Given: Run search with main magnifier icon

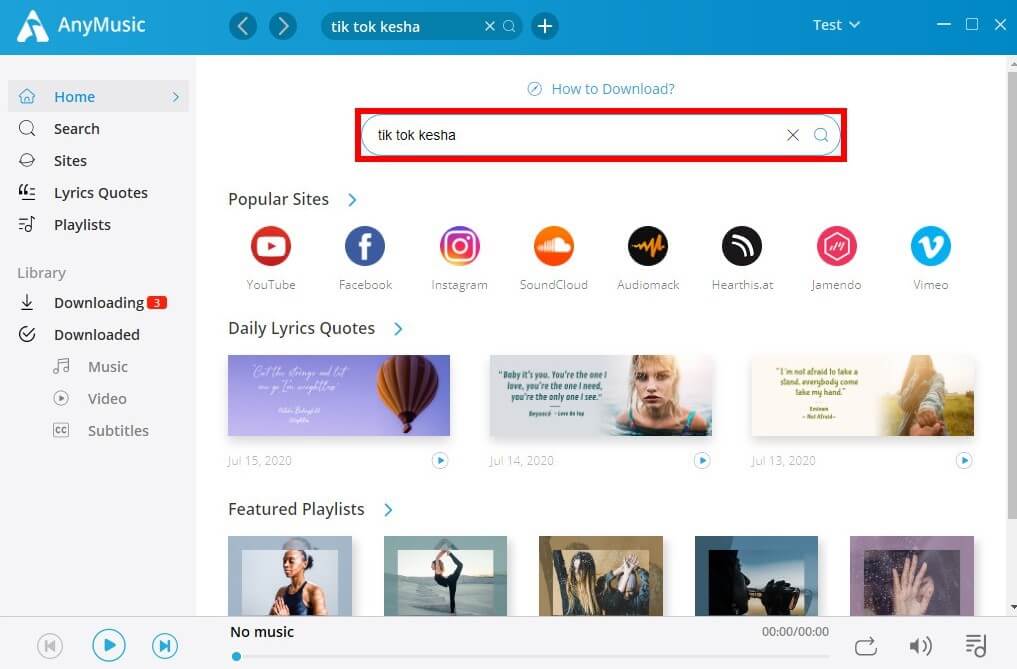Looking at the screenshot, I should [821, 135].
